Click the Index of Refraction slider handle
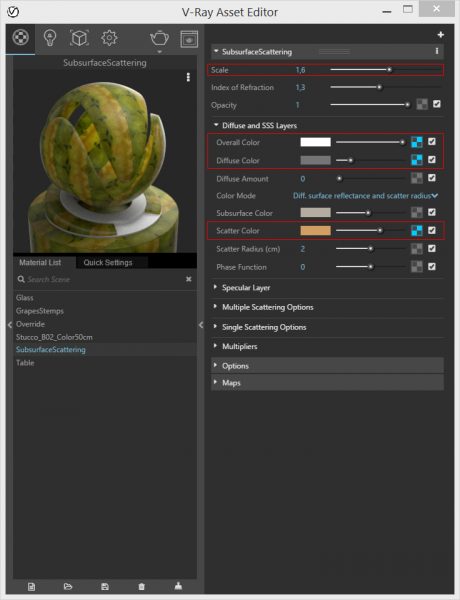This screenshot has height=600, width=460. [379, 87]
